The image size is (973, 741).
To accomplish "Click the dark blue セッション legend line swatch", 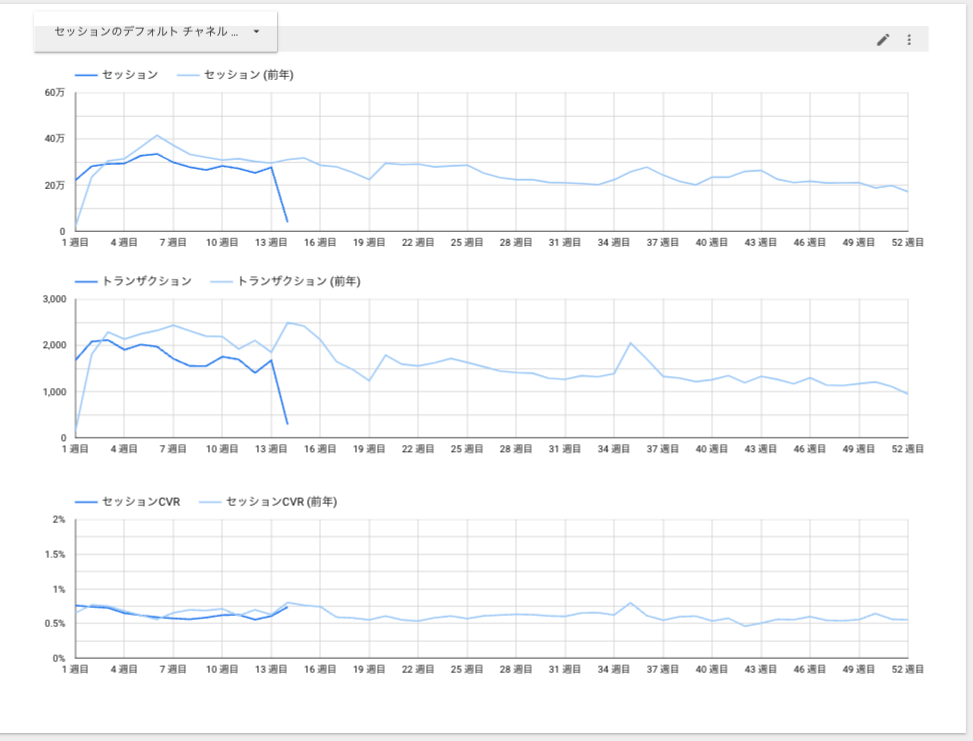I will [86, 75].
